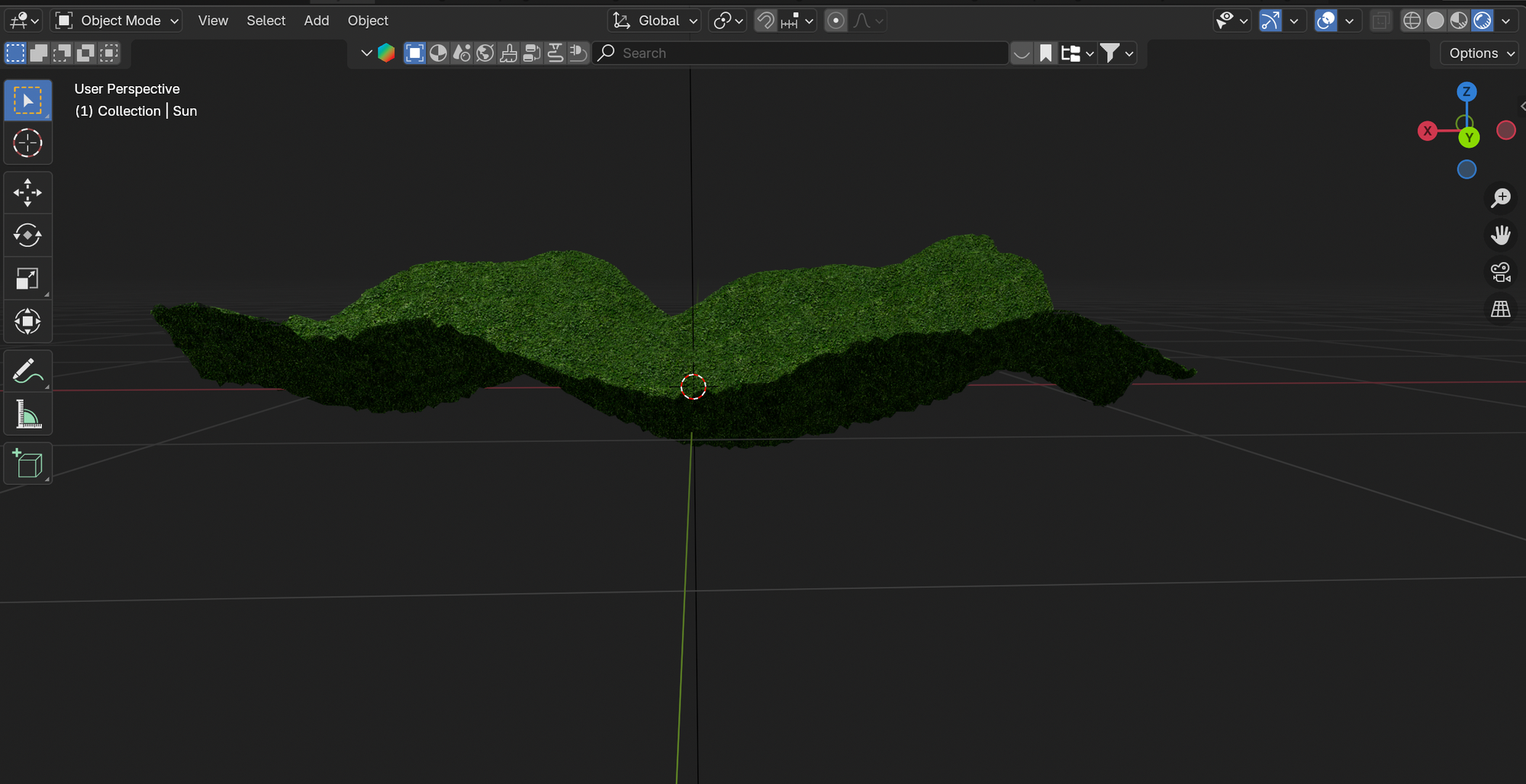Select the Add Cube tool
Screen dimensions: 1526x784
coord(27,464)
